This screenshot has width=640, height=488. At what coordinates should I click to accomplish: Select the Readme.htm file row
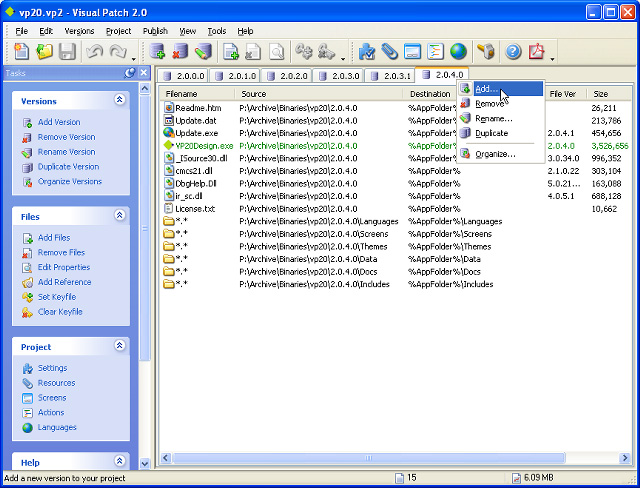coord(396,108)
